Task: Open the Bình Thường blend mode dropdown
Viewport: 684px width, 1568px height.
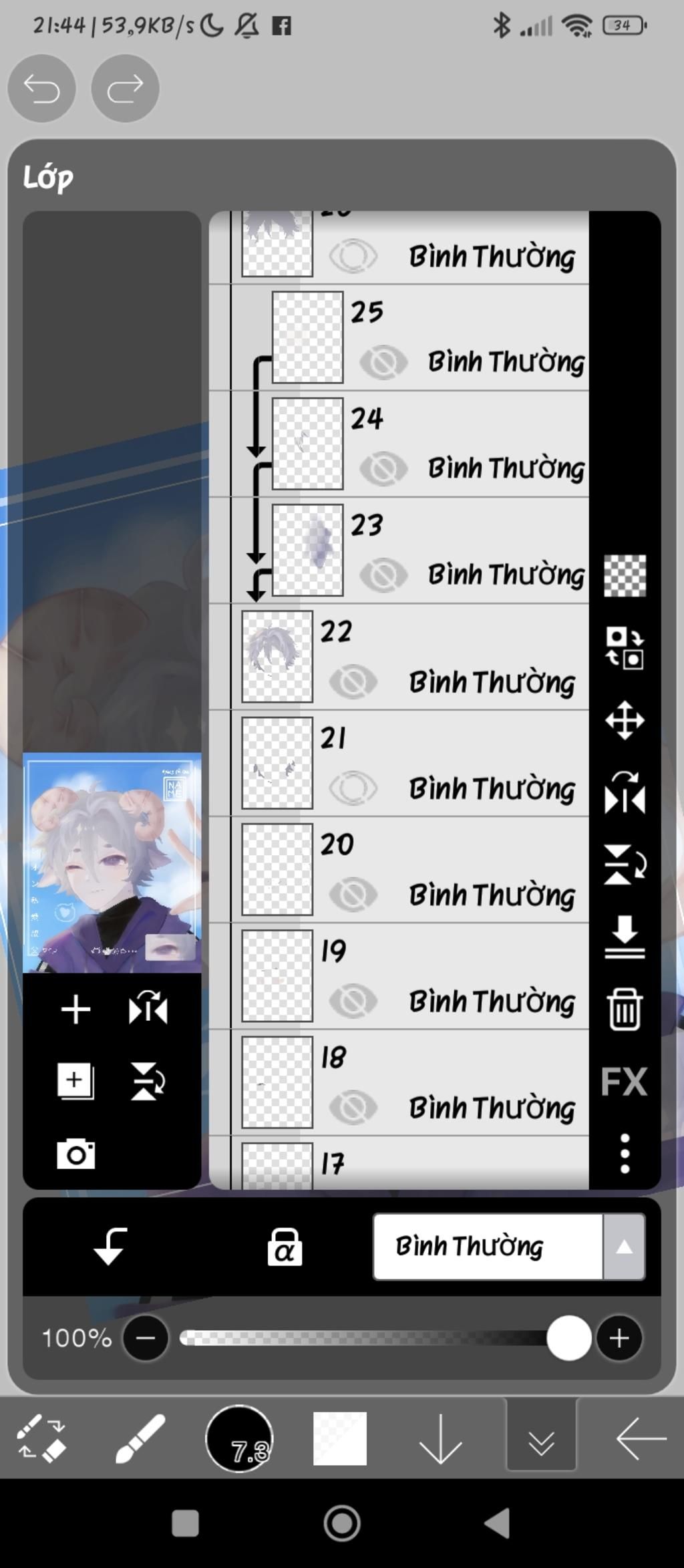Action: coord(488,1247)
